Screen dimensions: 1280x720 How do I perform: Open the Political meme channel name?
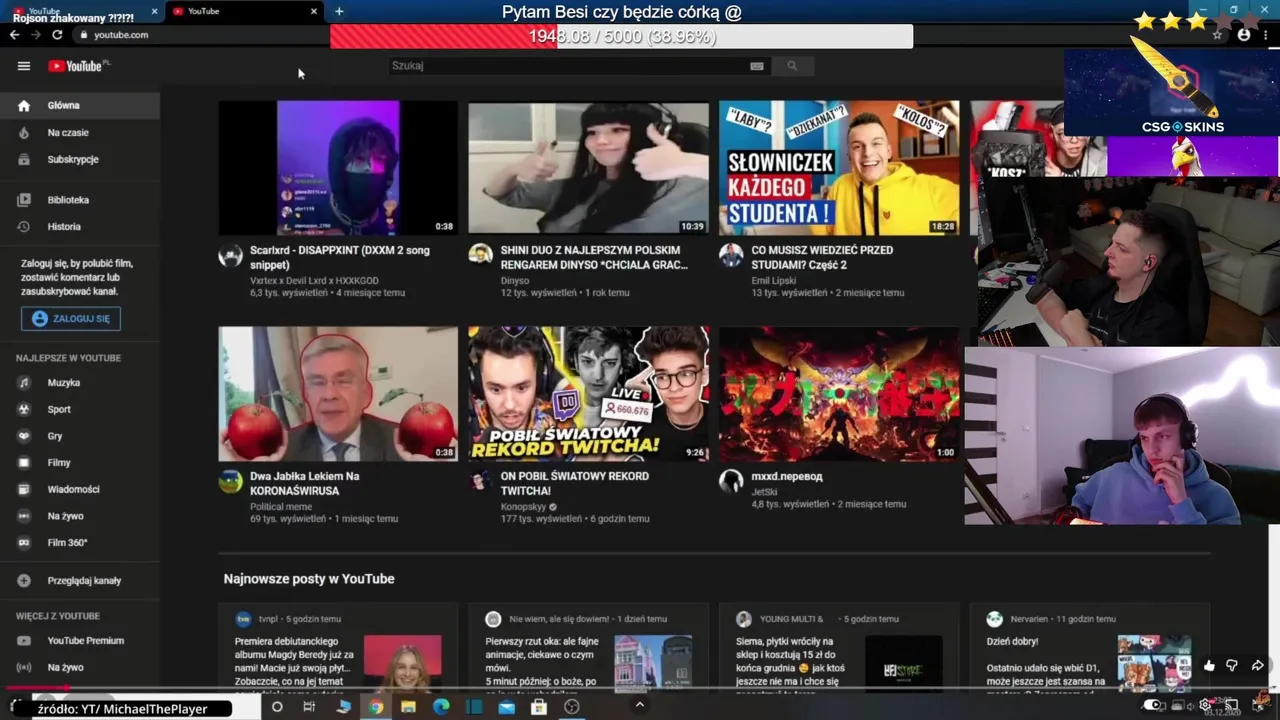[281, 507]
